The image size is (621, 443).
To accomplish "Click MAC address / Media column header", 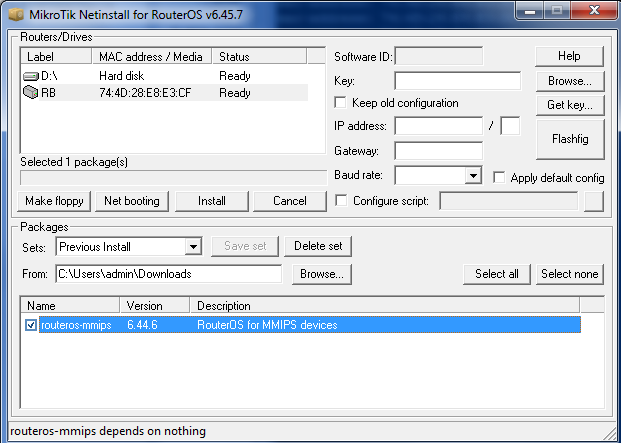I will [x=152, y=57].
